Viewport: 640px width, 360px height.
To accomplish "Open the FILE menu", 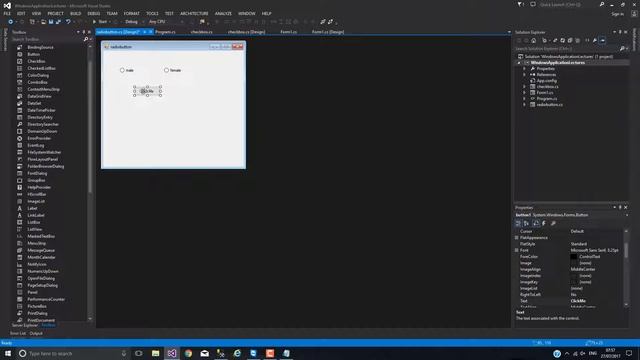I will [x=7, y=13].
